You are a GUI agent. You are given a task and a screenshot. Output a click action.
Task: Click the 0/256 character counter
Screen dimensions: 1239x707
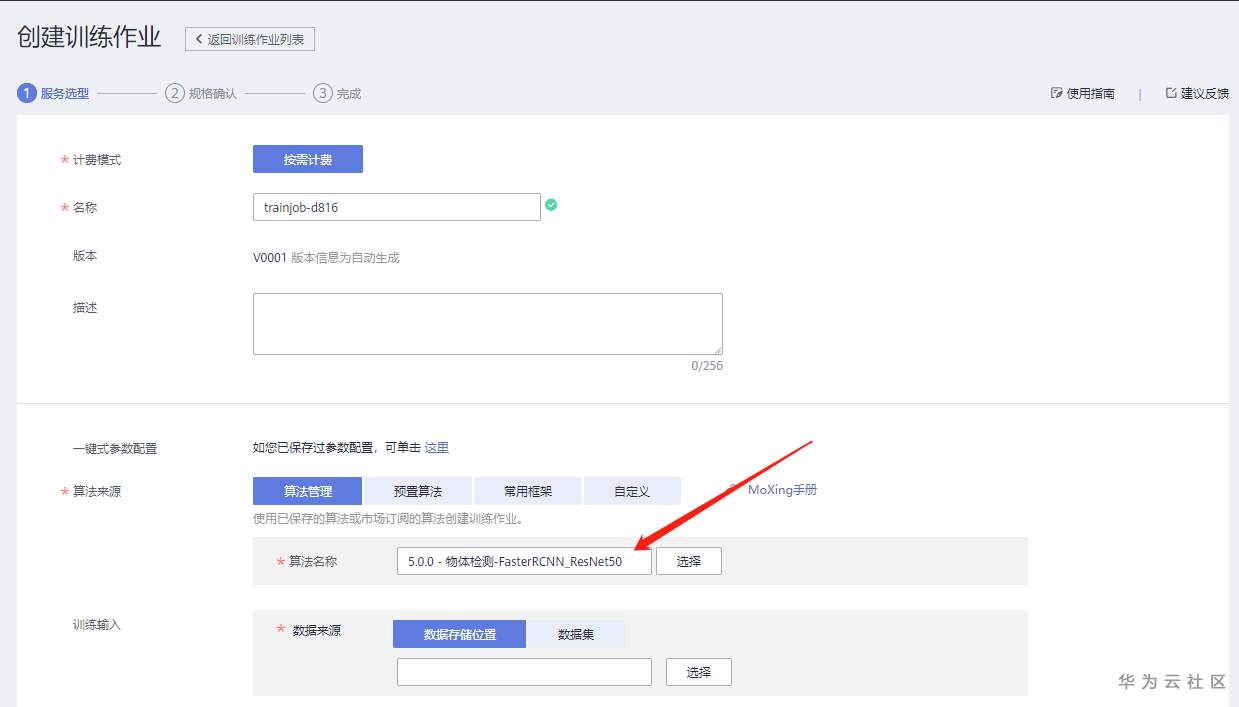(707, 366)
